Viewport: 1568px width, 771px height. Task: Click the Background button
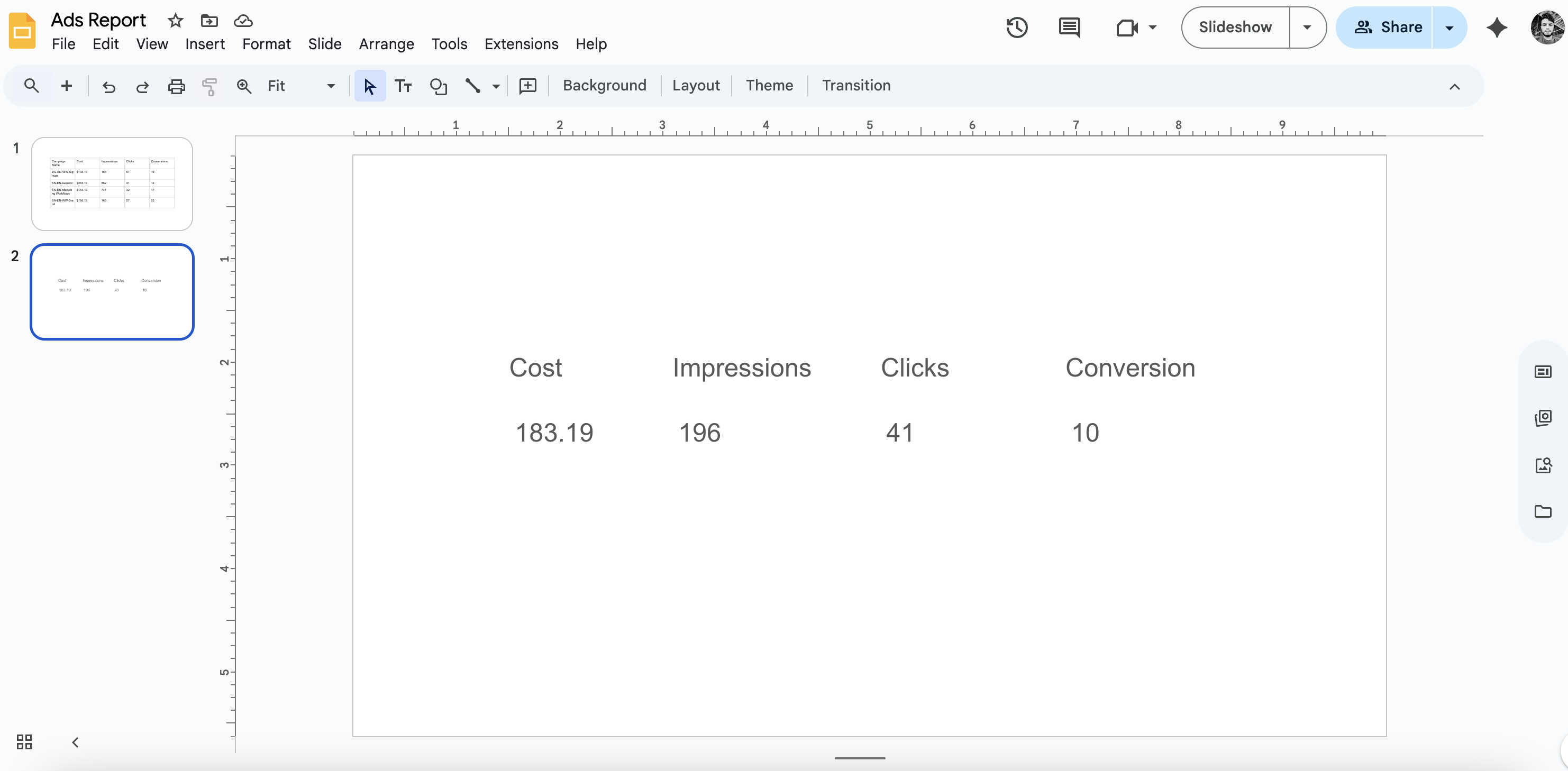pyautogui.click(x=604, y=85)
